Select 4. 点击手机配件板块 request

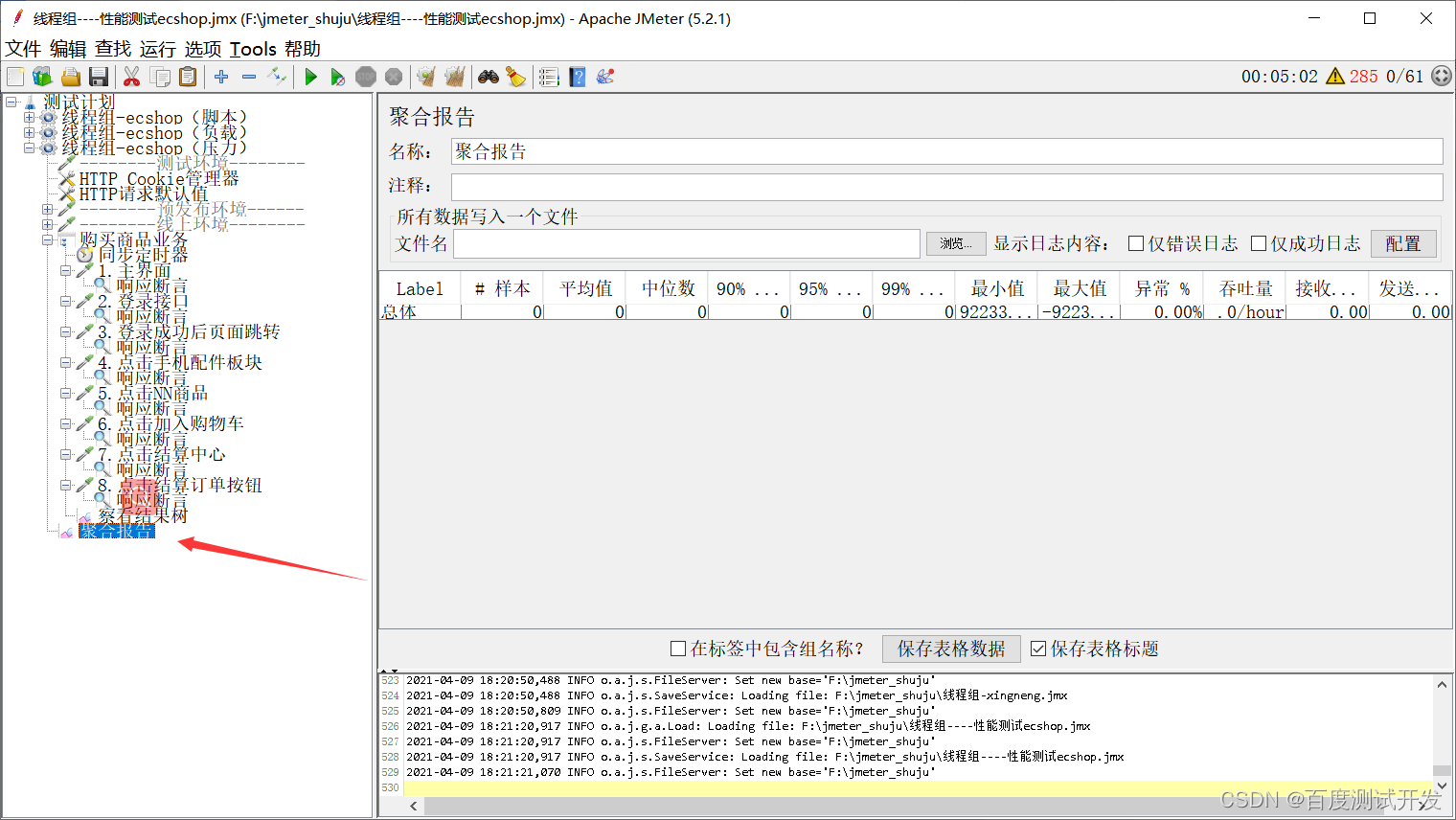click(179, 362)
